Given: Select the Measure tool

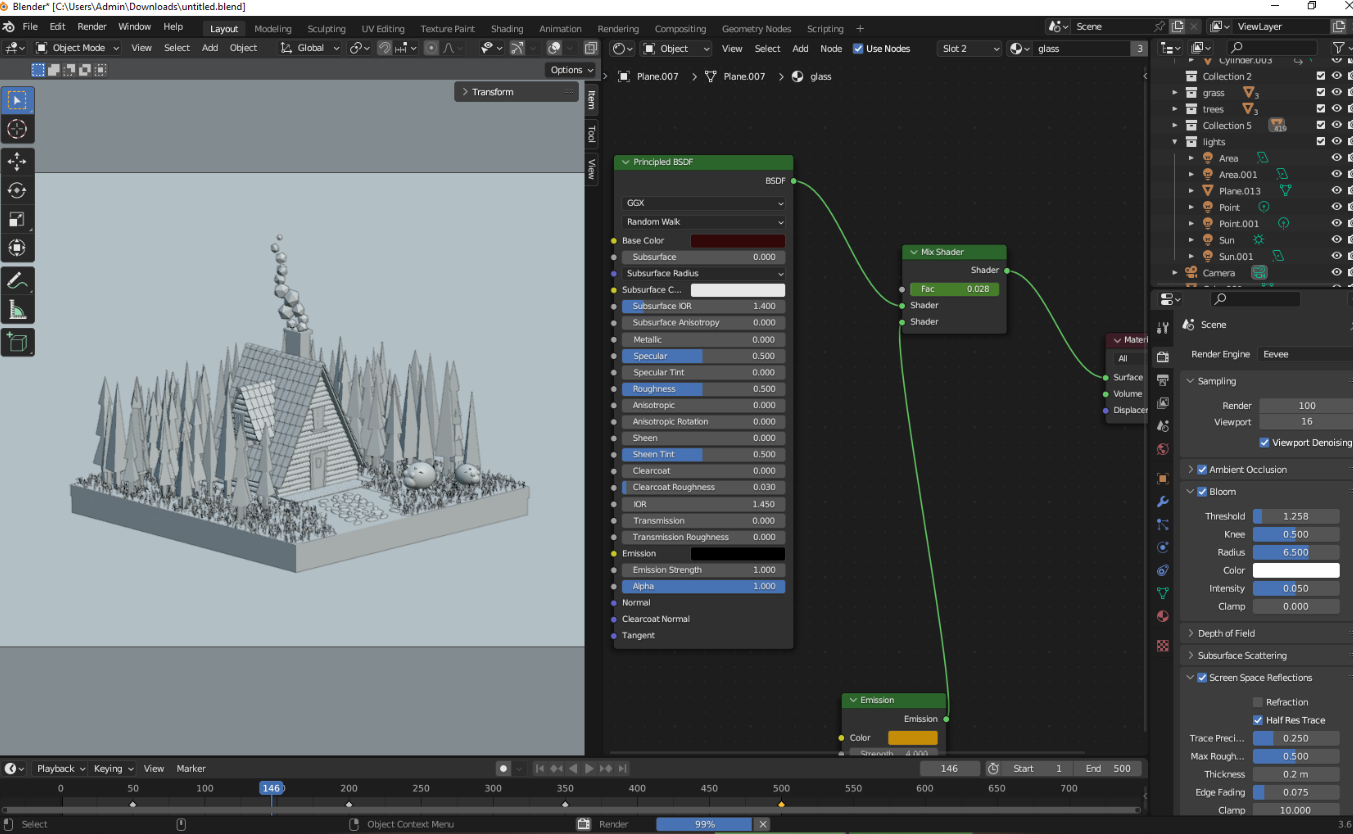Looking at the screenshot, I should coord(17,310).
